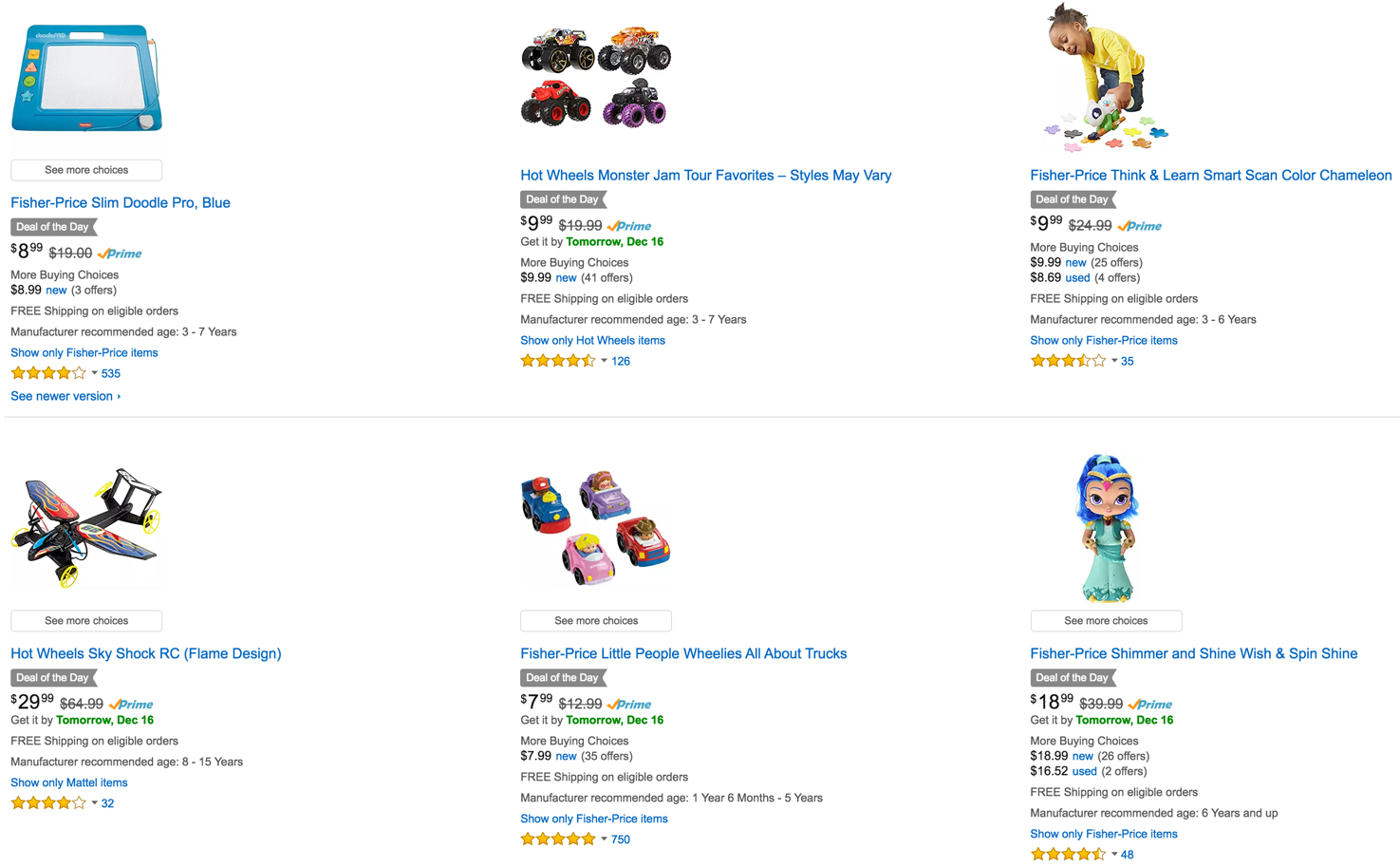The width and height of the screenshot is (1400, 867).
Task: Click See more choices under Sky Shock RC
Action: [x=86, y=621]
